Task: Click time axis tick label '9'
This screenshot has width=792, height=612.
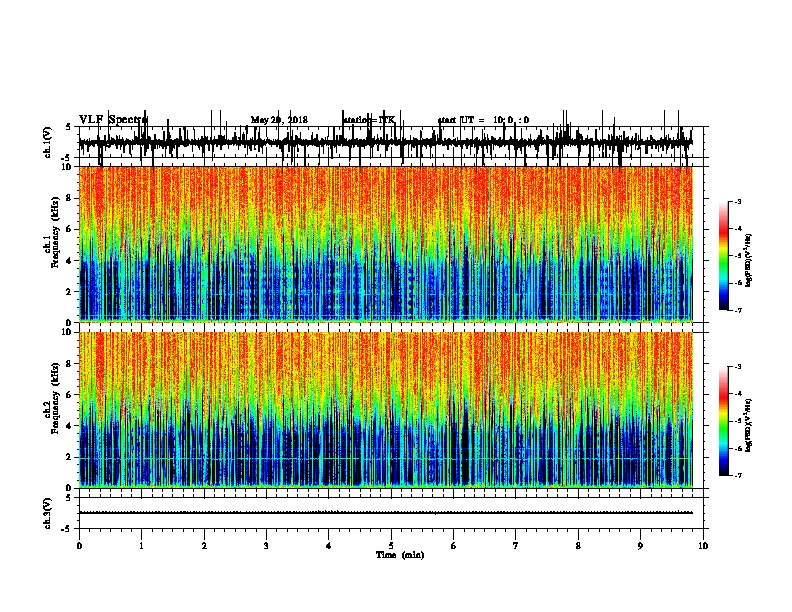Action: tap(640, 546)
